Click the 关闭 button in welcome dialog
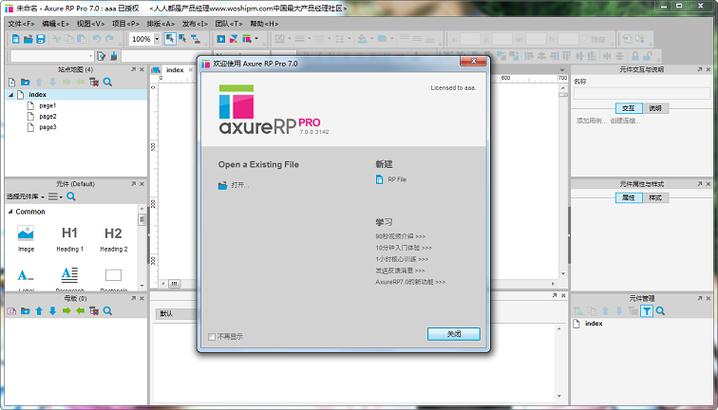 454,334
